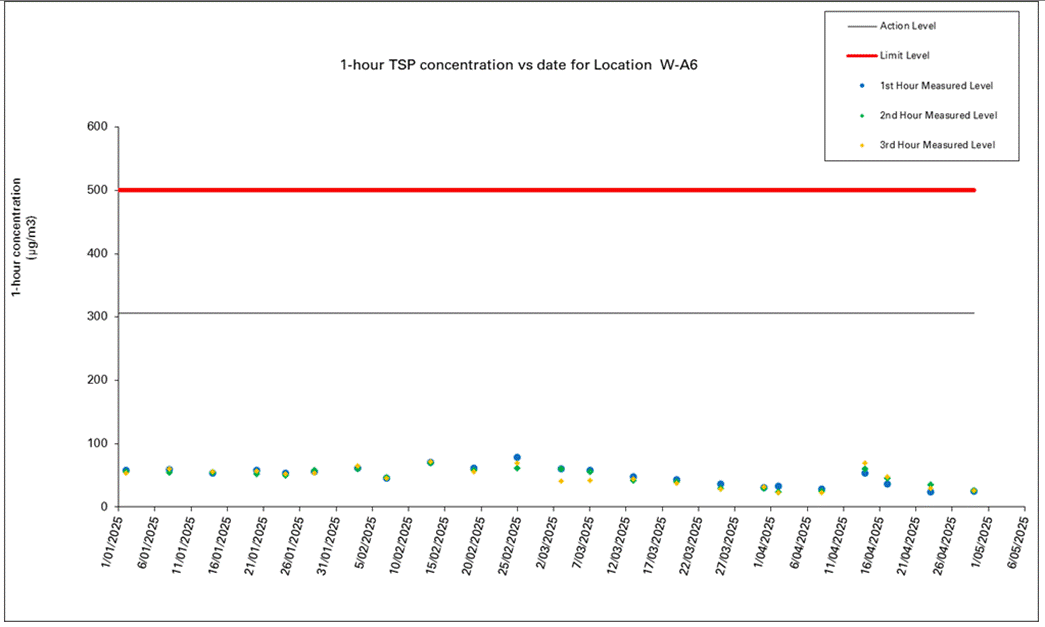1045x627 pixels.
Task: Click the 600 y-axis tick label
Action: 97,127
